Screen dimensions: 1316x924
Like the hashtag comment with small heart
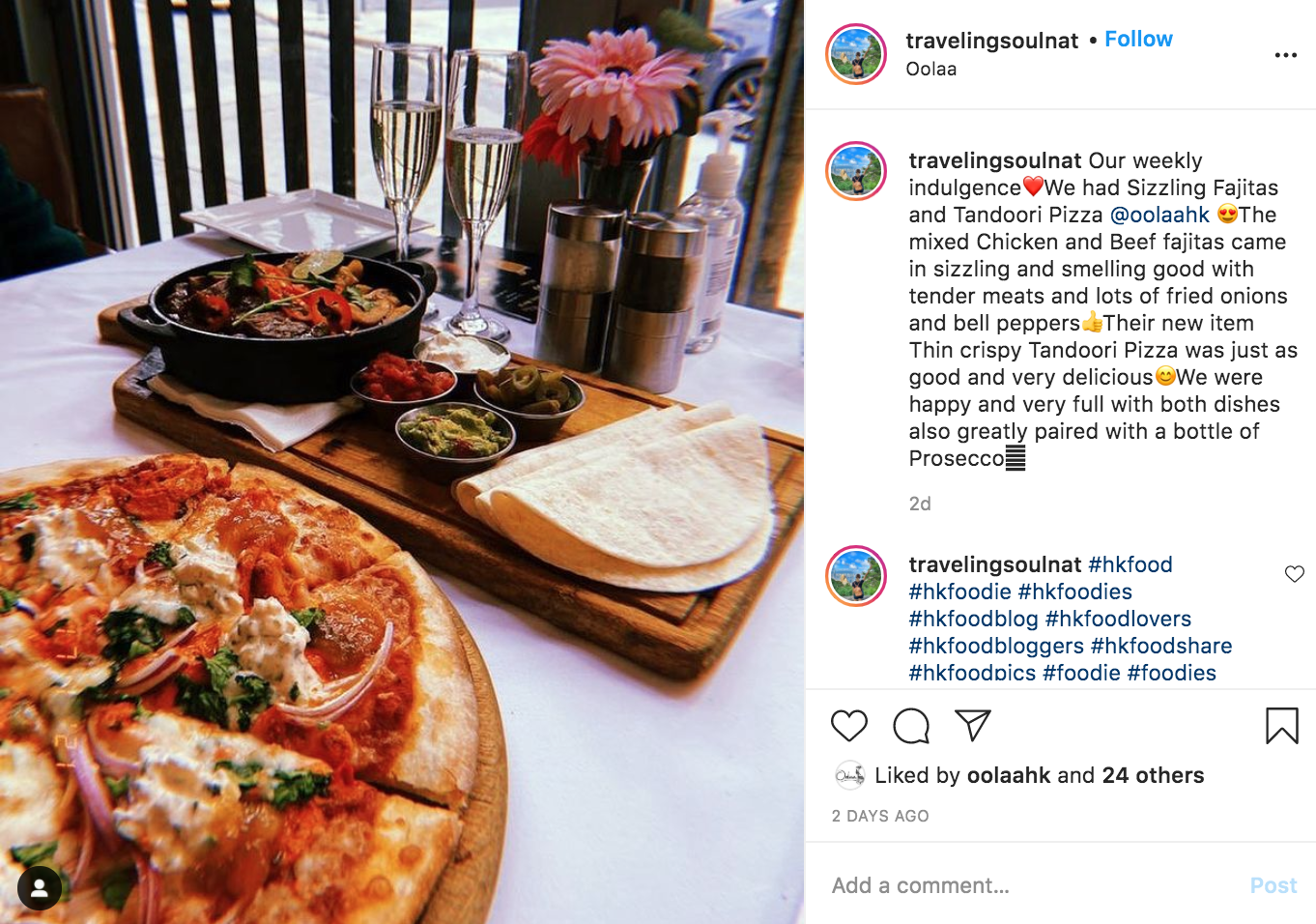point(1295,574)
